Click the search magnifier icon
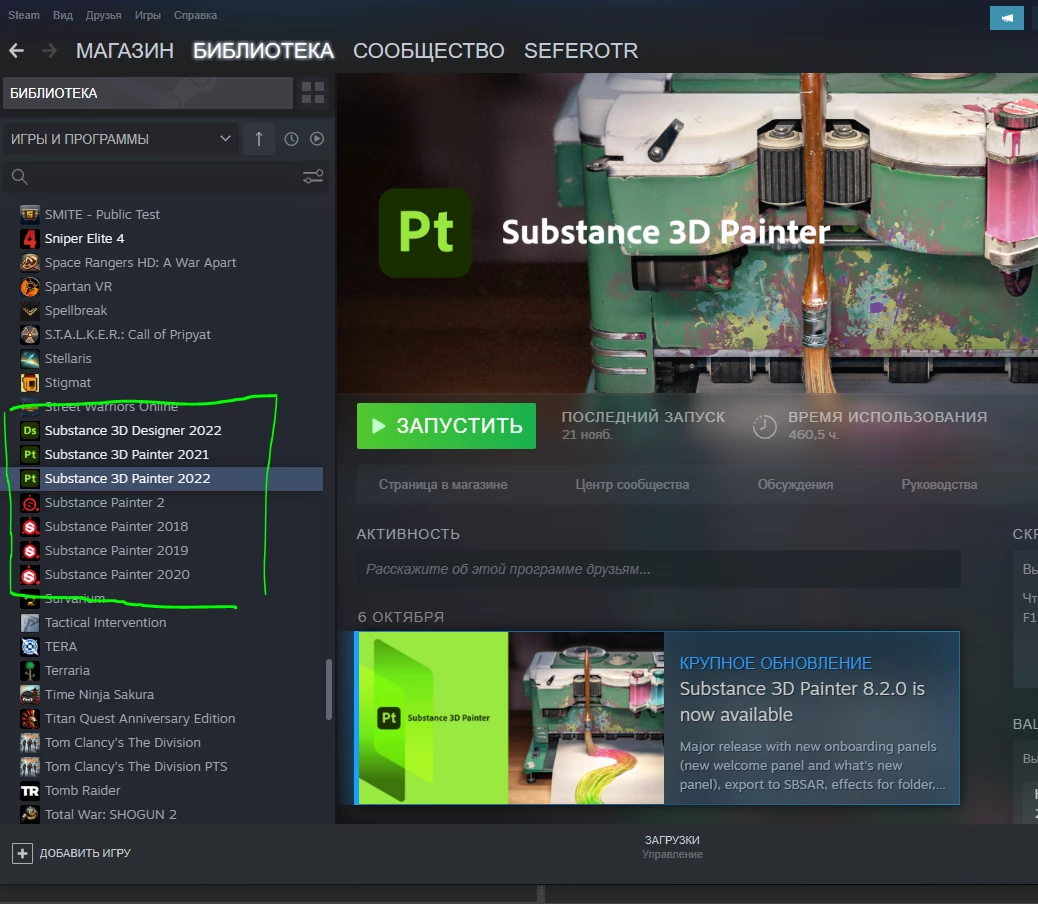This screenshot has width=1038, height=904. (20, 177)
